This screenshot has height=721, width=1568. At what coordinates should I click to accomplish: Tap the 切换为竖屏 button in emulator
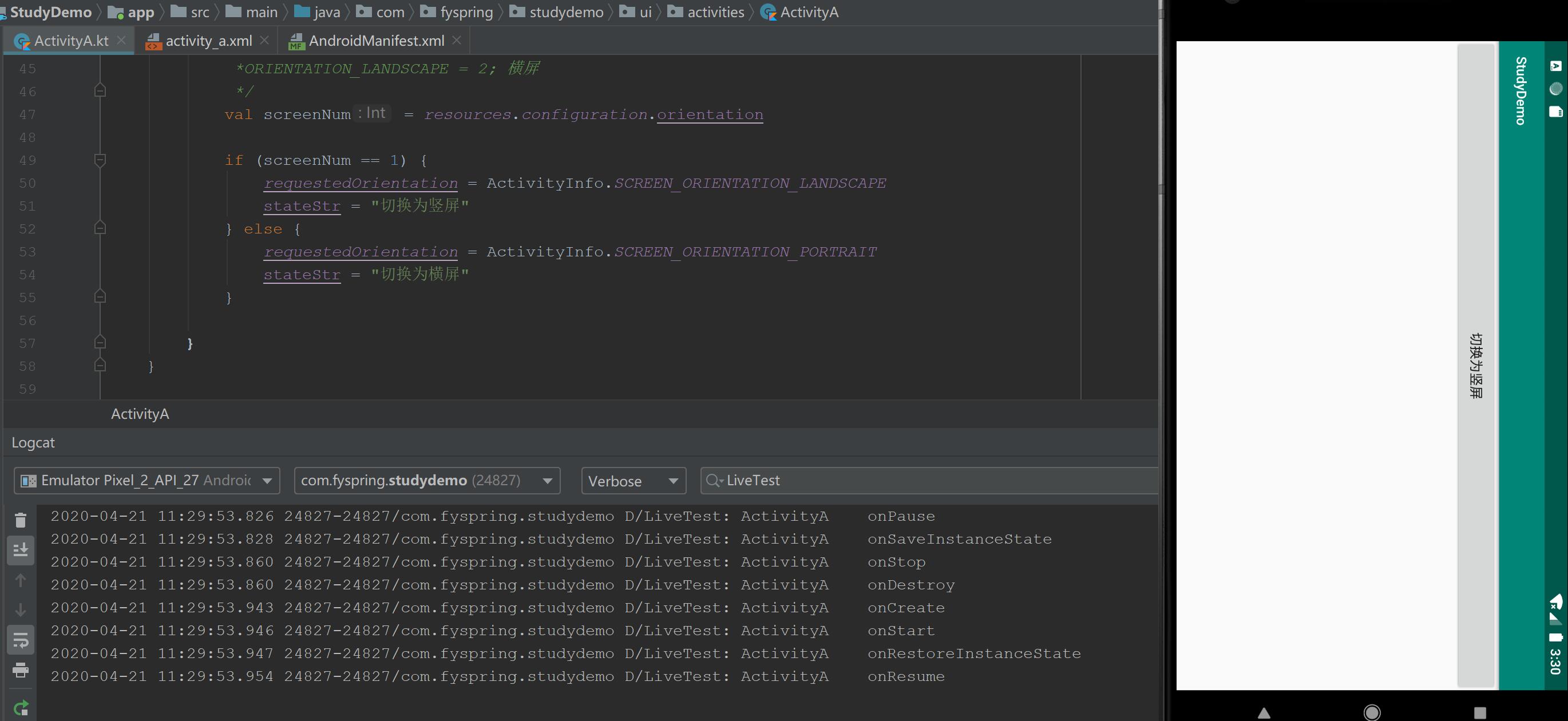[x=1476, y=365]
